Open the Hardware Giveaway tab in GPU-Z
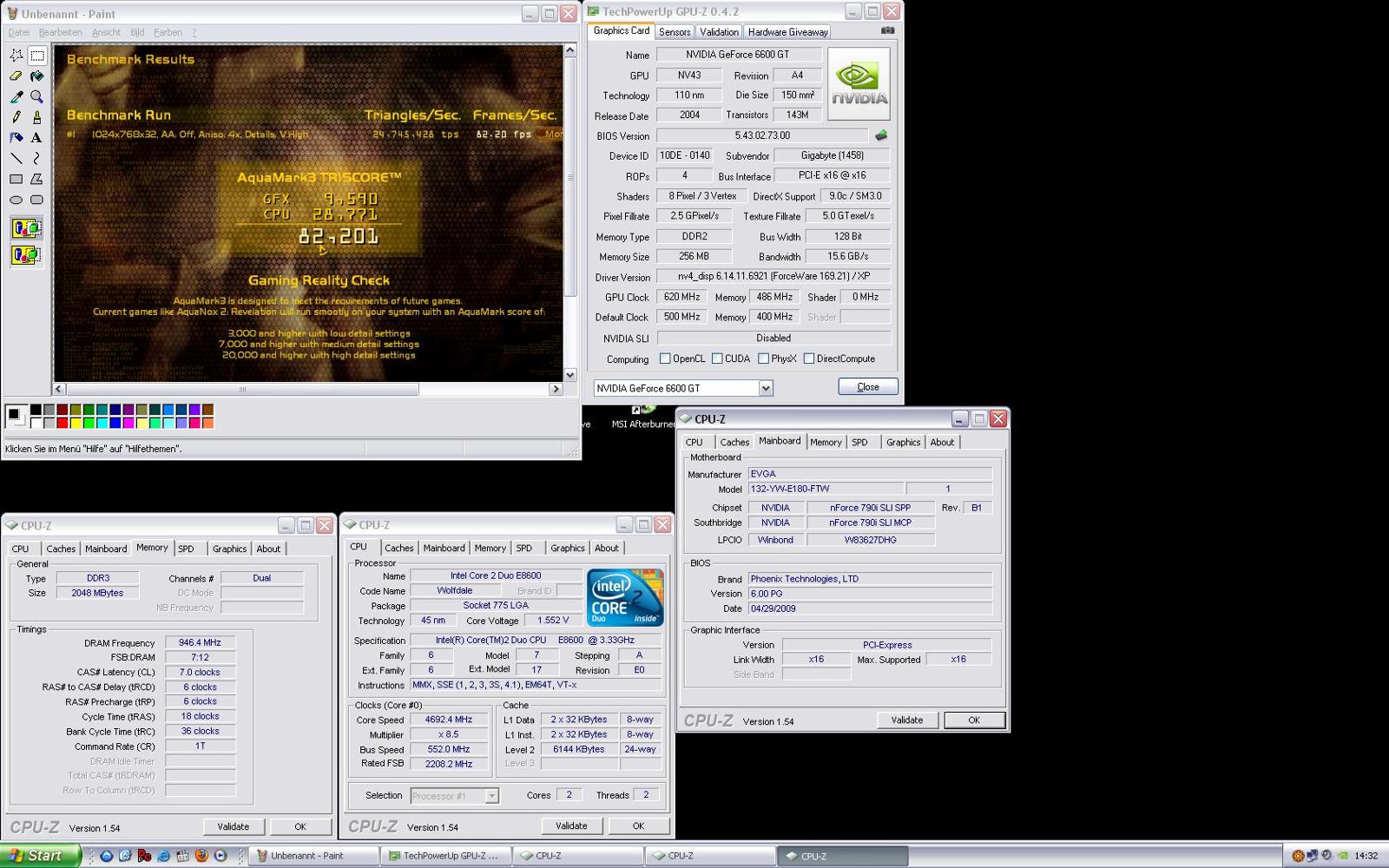This screenshot has width=1389, height=868. [787, 32]
